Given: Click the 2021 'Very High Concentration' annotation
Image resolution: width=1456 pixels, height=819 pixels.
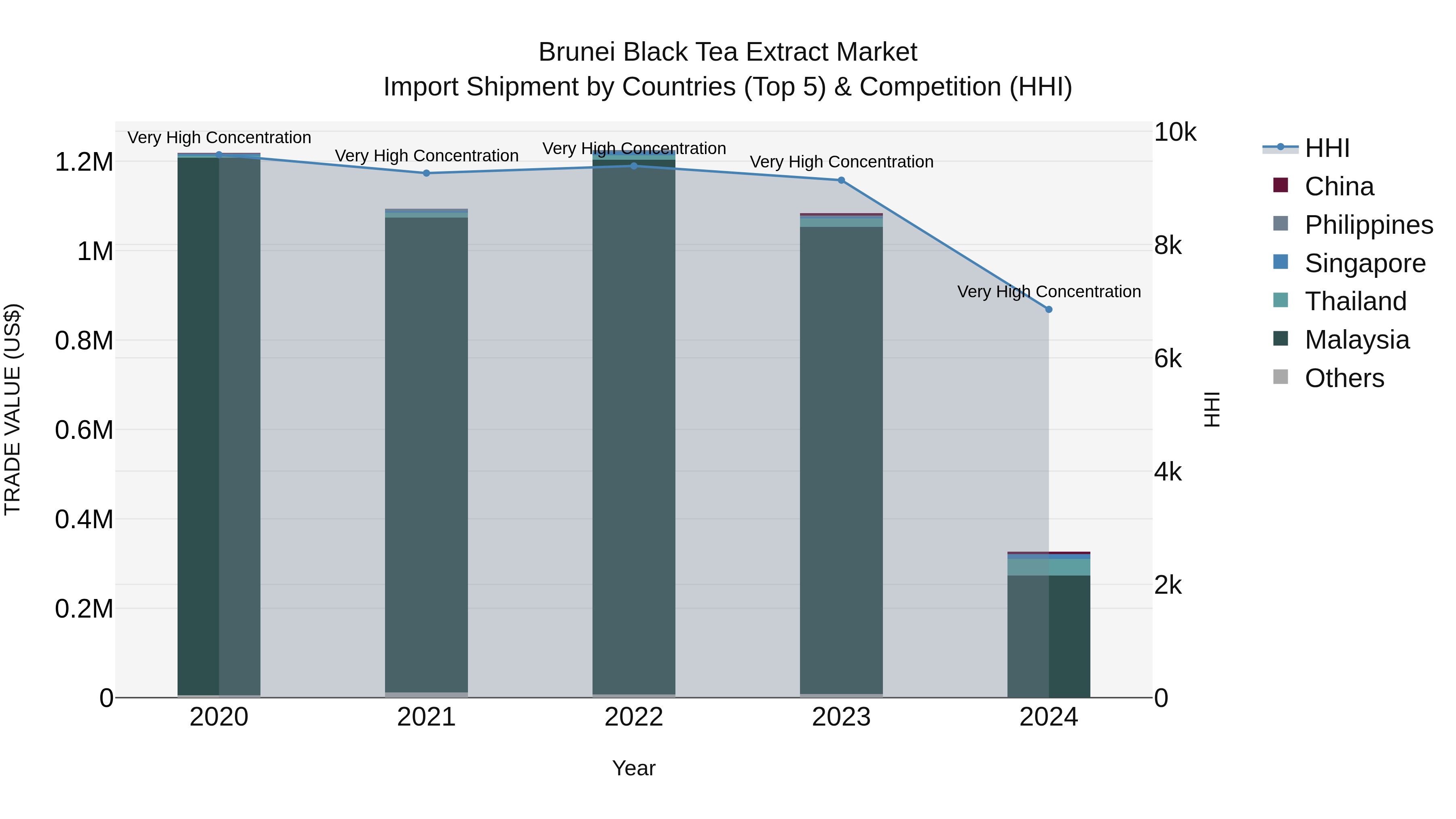Looking at the screenshot, I should pyautogui.click(x=427, y=155).
